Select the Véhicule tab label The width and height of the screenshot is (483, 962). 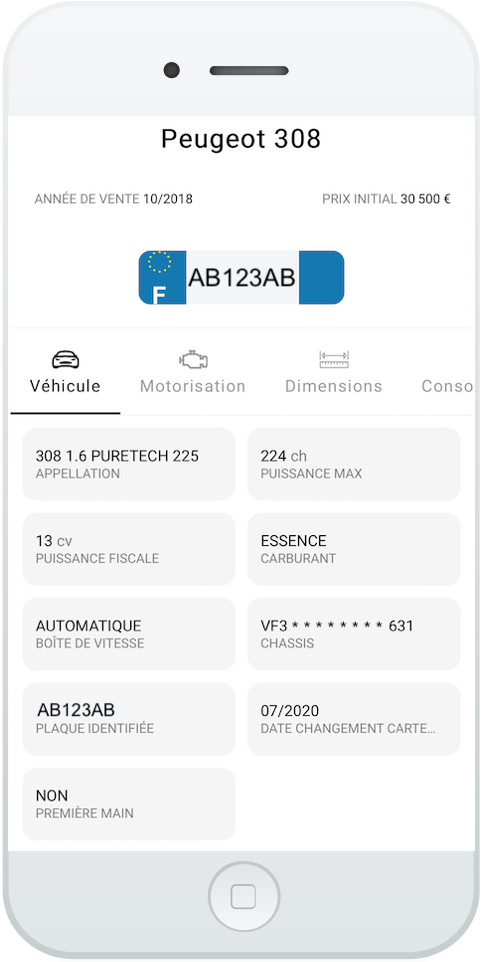click(65, 386)
